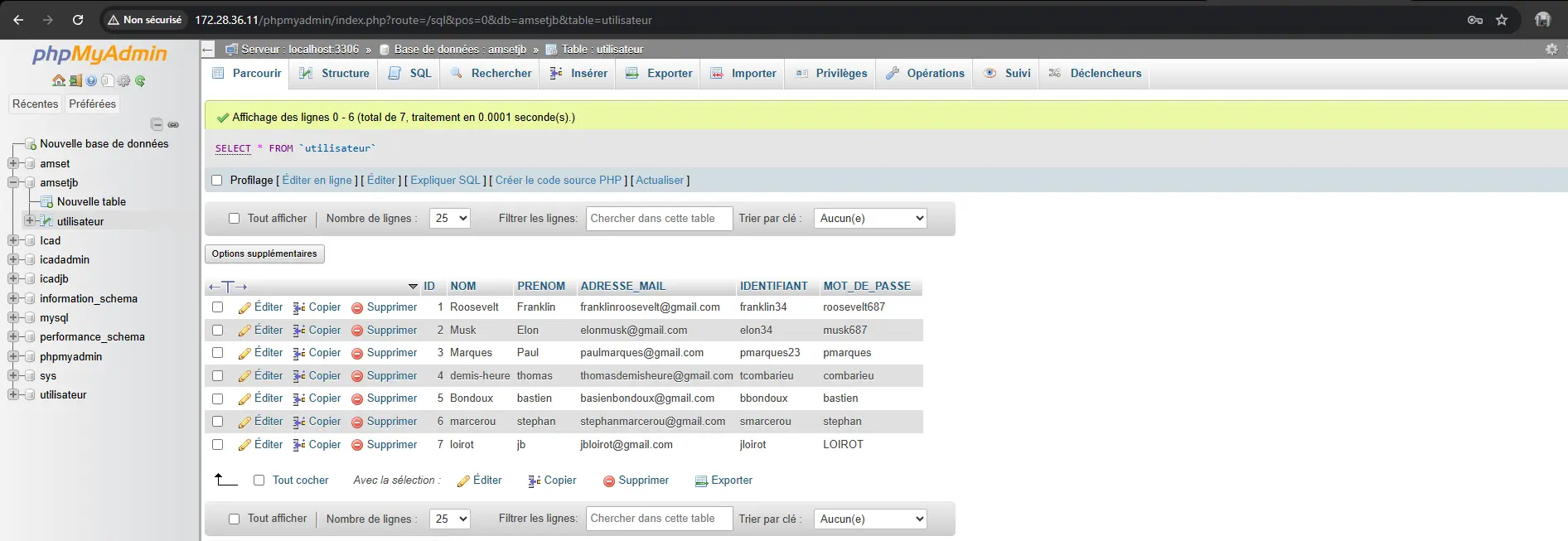Click the Éditer en ligne link

tap(317, 181)
